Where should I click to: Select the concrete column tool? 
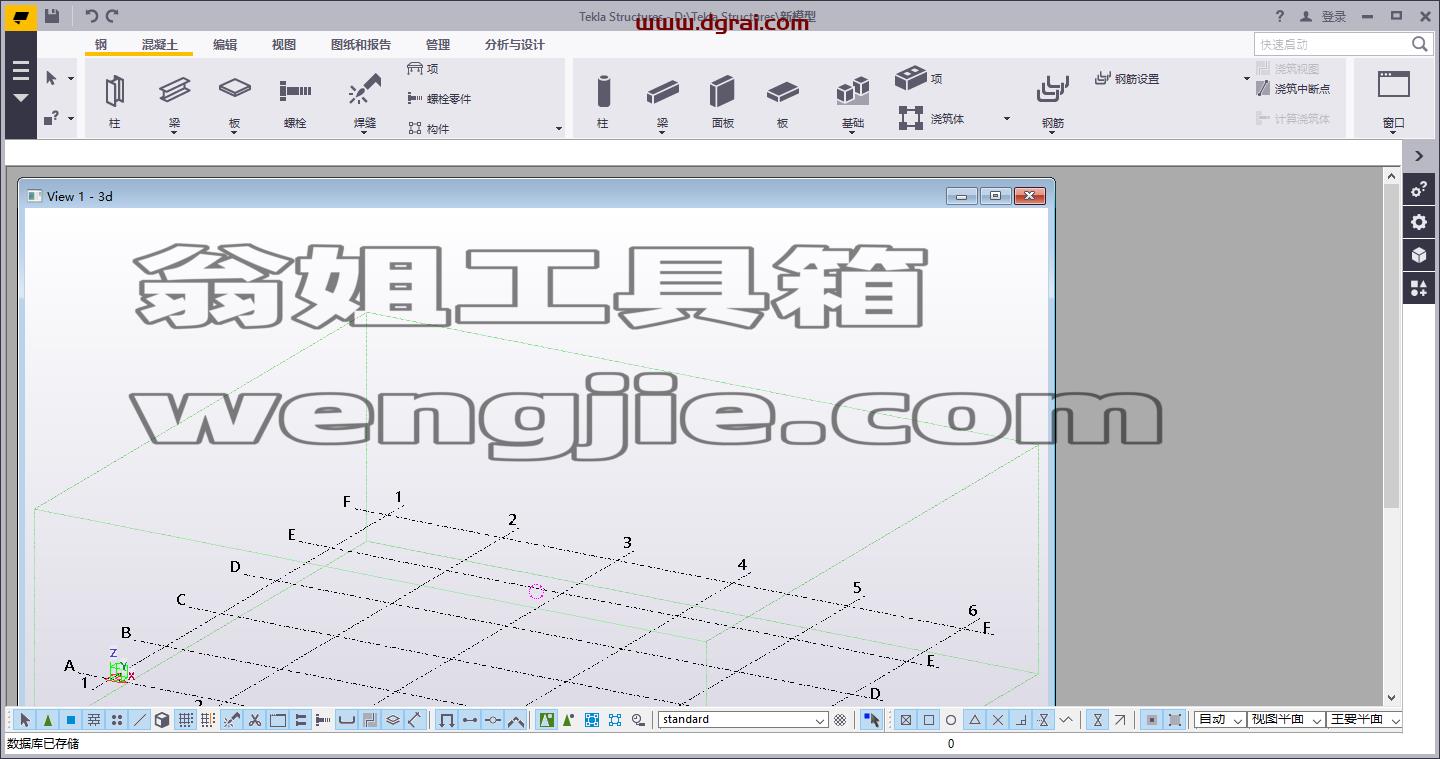[602, 100]
